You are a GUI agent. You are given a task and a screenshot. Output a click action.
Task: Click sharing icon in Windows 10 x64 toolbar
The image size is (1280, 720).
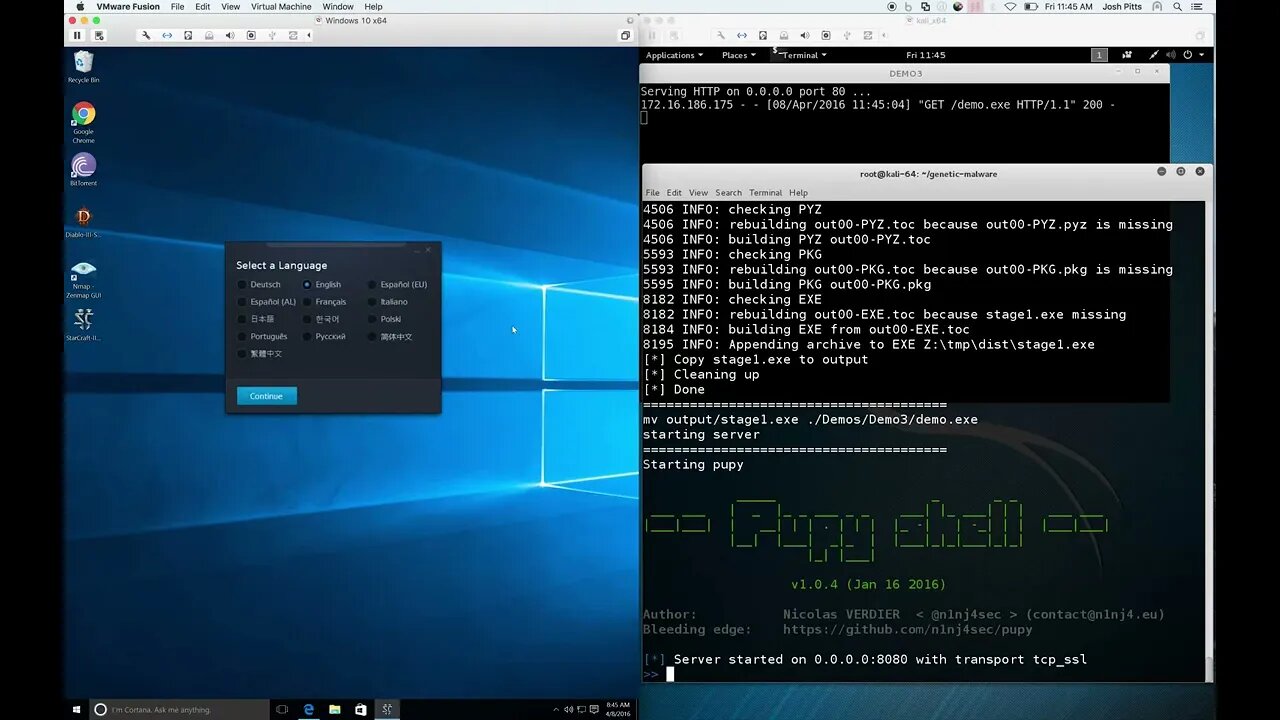tap(293, 35)
